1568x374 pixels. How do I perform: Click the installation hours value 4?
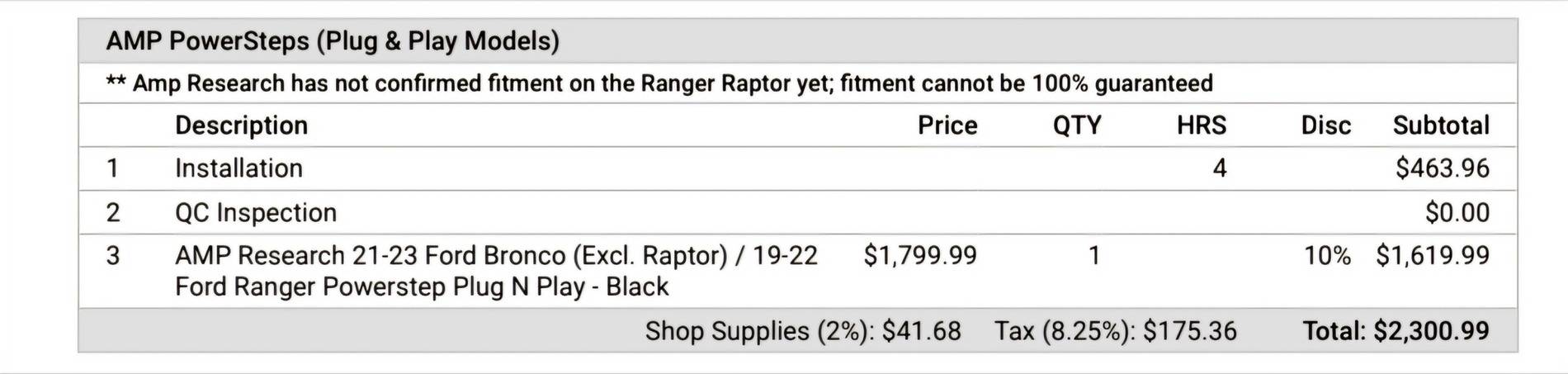point(1220,168)
